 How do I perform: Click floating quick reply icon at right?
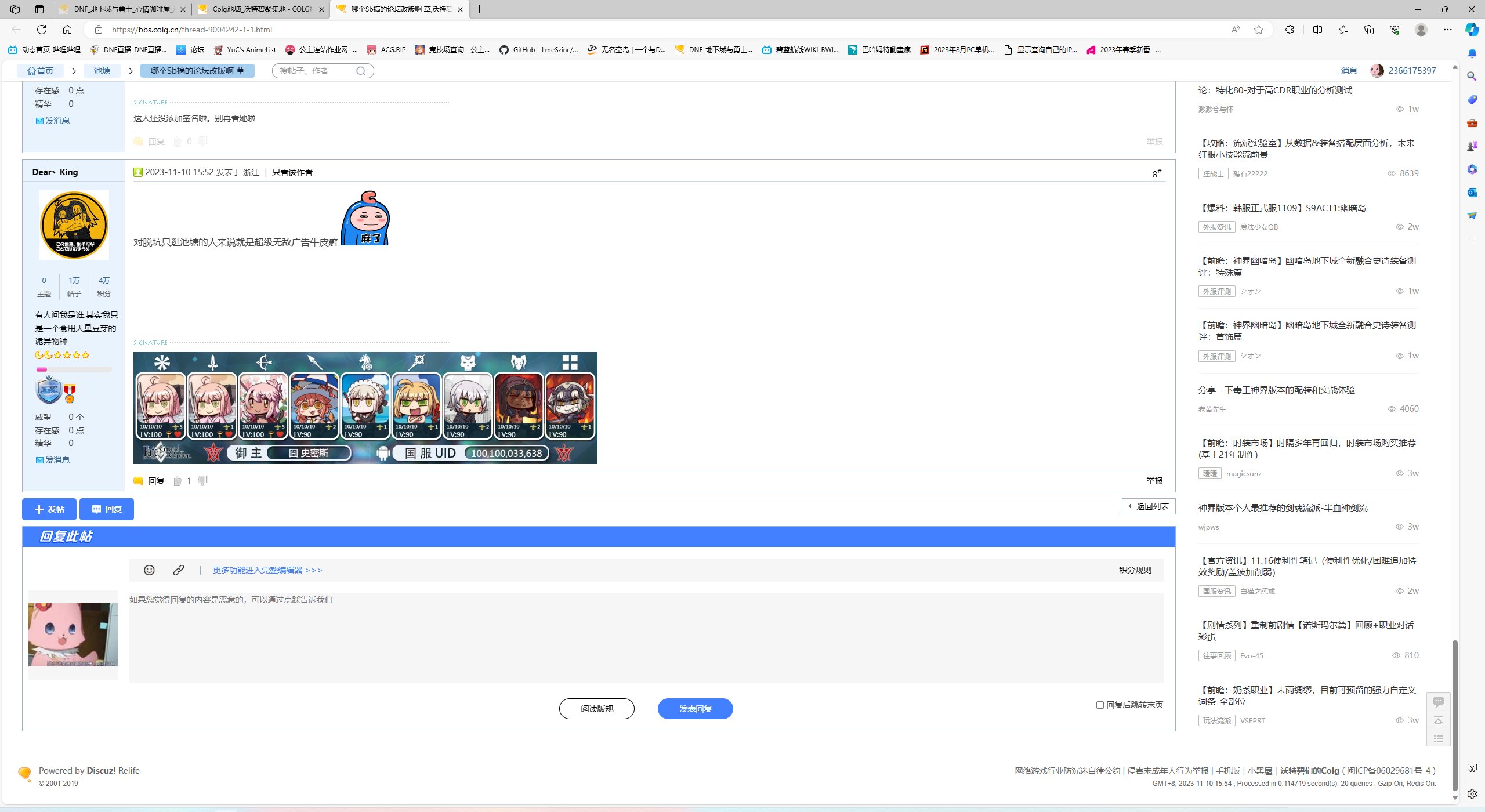coord(1439,702)
